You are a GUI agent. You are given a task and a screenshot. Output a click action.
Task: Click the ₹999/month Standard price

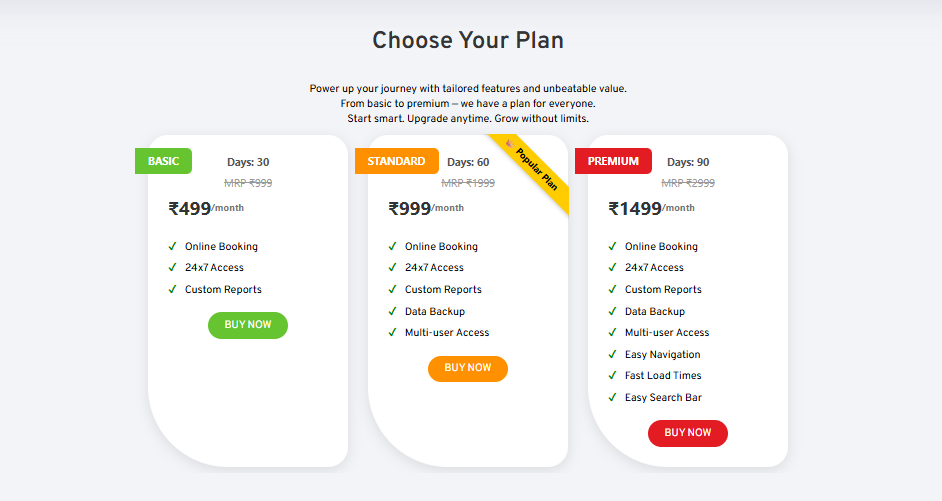coord(426,209)
